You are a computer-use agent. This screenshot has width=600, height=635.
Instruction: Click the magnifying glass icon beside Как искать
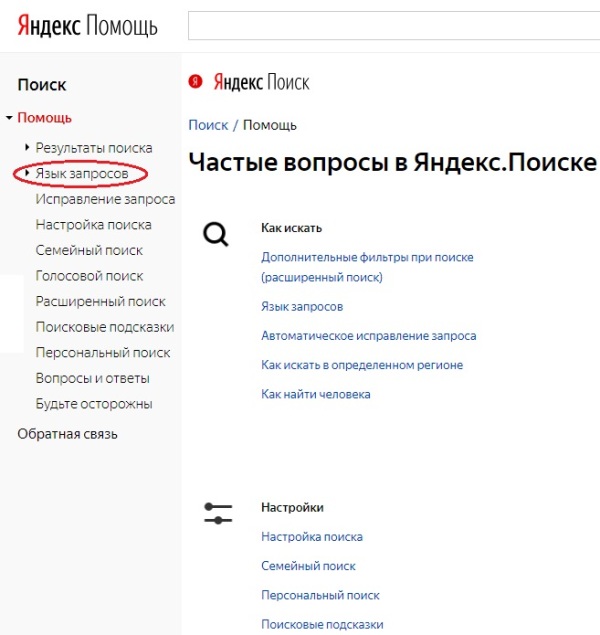coord(215,235)
